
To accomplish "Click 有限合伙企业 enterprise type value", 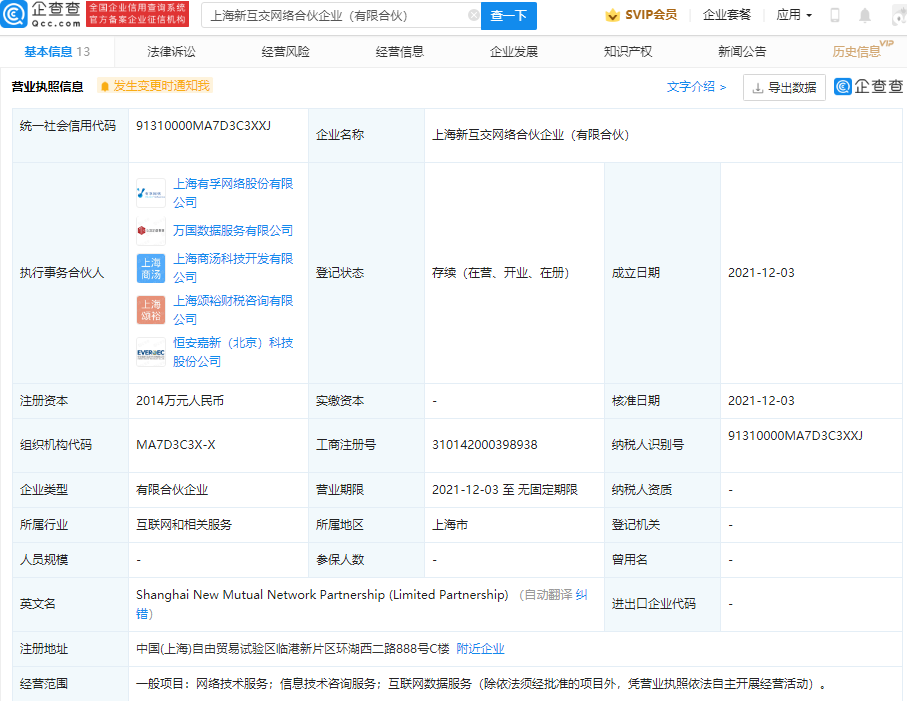I will point(172,490).
